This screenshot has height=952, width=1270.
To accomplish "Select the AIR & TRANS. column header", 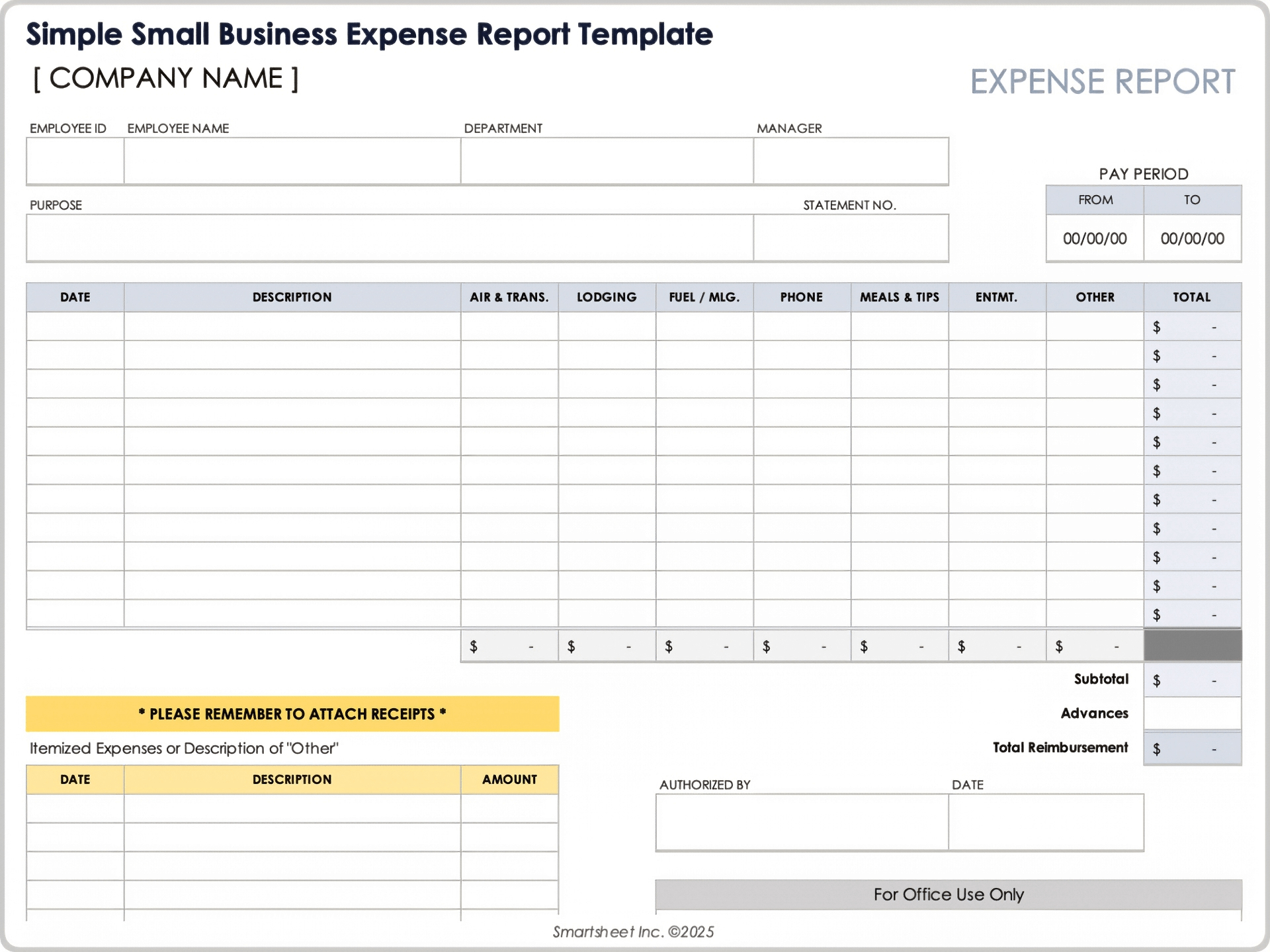I will pyautogui.click(x=509, y=297).
